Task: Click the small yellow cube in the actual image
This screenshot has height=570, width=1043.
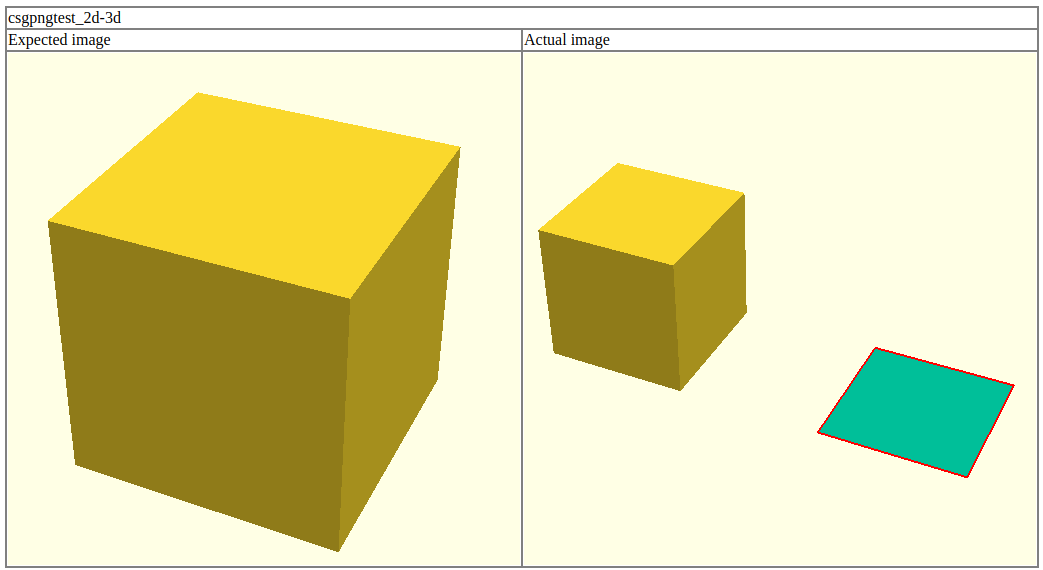Action: click(643, 277)
